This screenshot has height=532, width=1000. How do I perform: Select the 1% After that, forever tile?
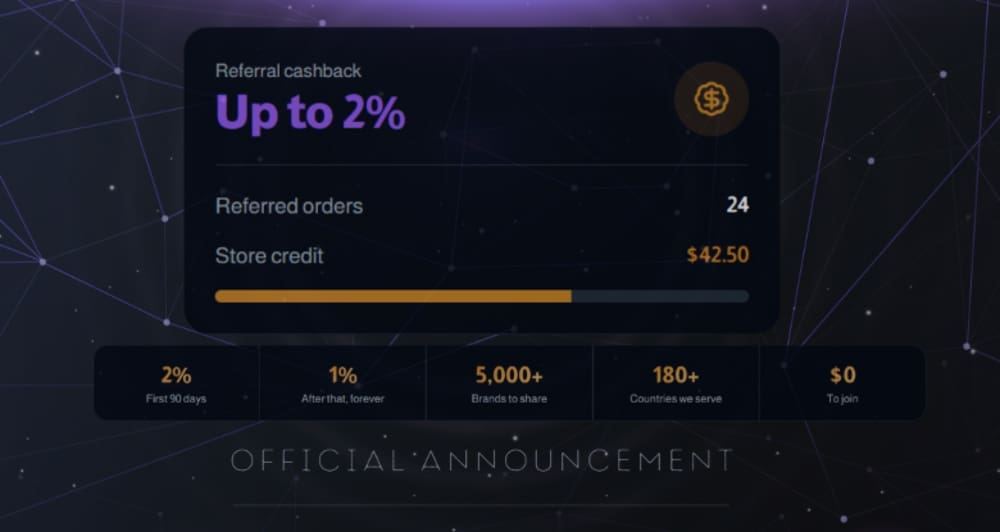point(342,383)
